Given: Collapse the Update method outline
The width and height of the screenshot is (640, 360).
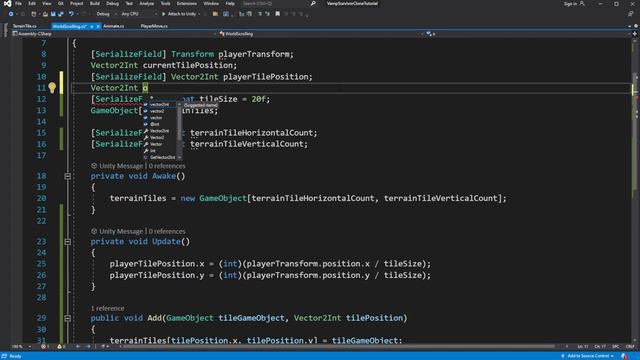Looking at the screenshot, I should pos(68,242).
